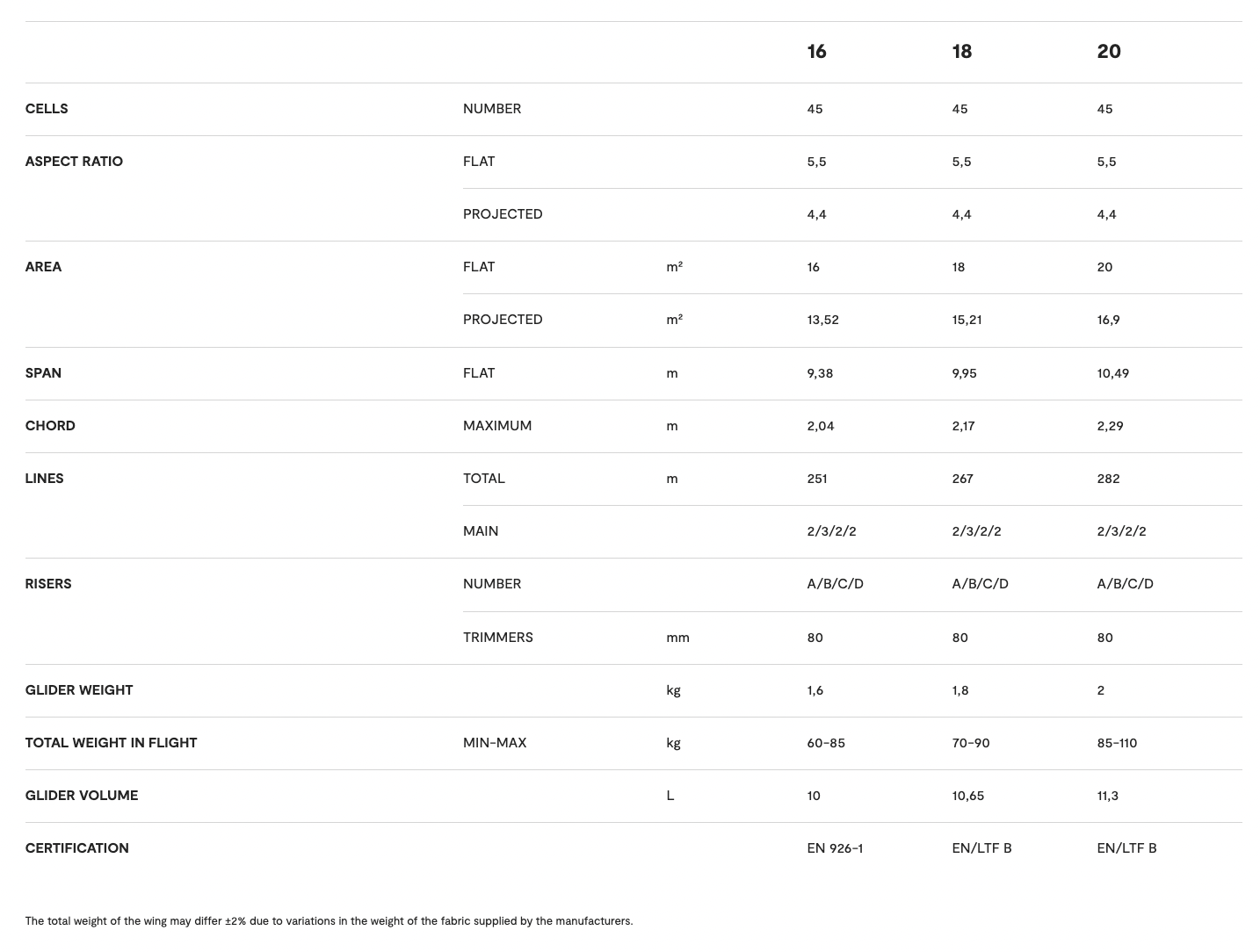This screenshot has height=952, width=1260.
Task: Select the CELLS row label
Action: point(47,109)
